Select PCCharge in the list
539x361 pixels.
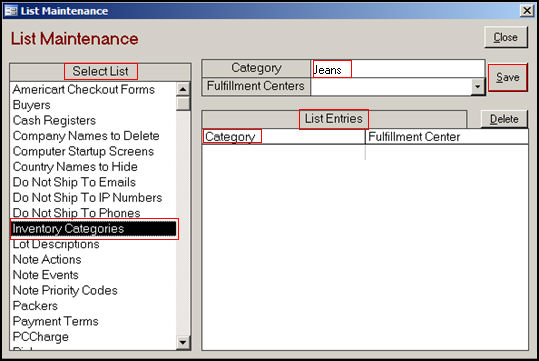coord(94,337)
